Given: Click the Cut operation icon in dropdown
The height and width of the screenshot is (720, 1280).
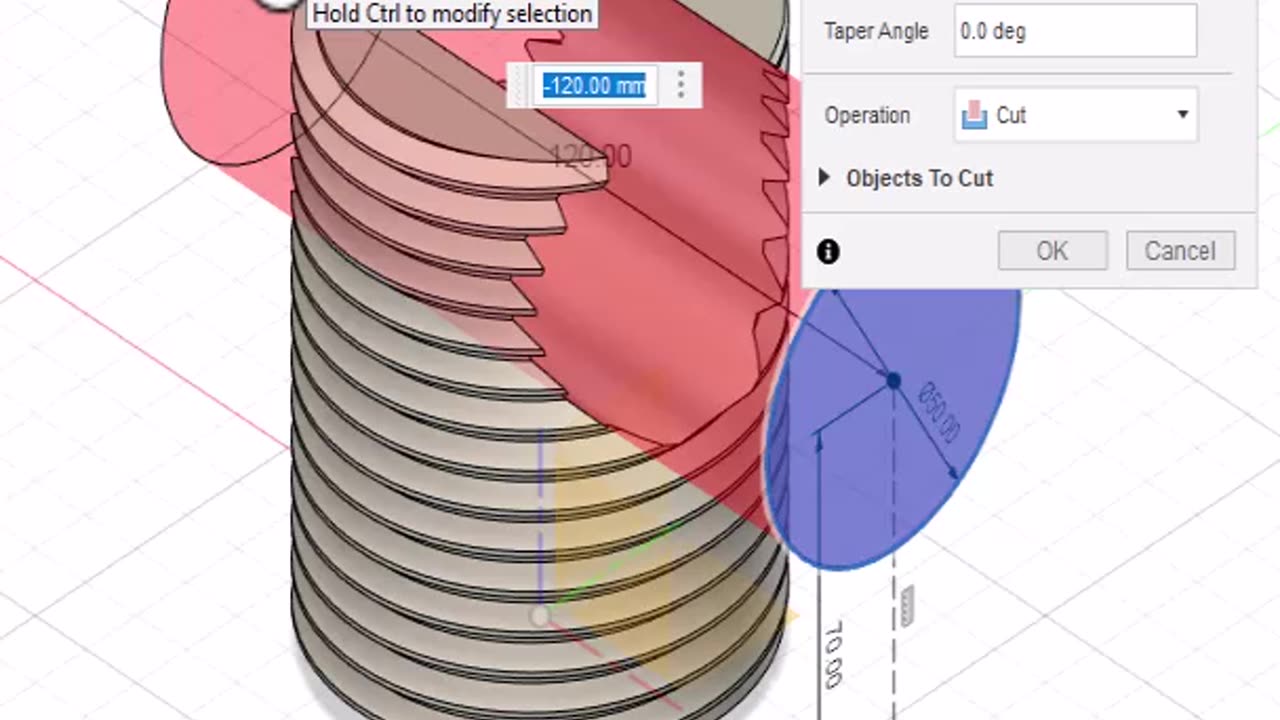Looking at the screenshot, I should (974, 115).
